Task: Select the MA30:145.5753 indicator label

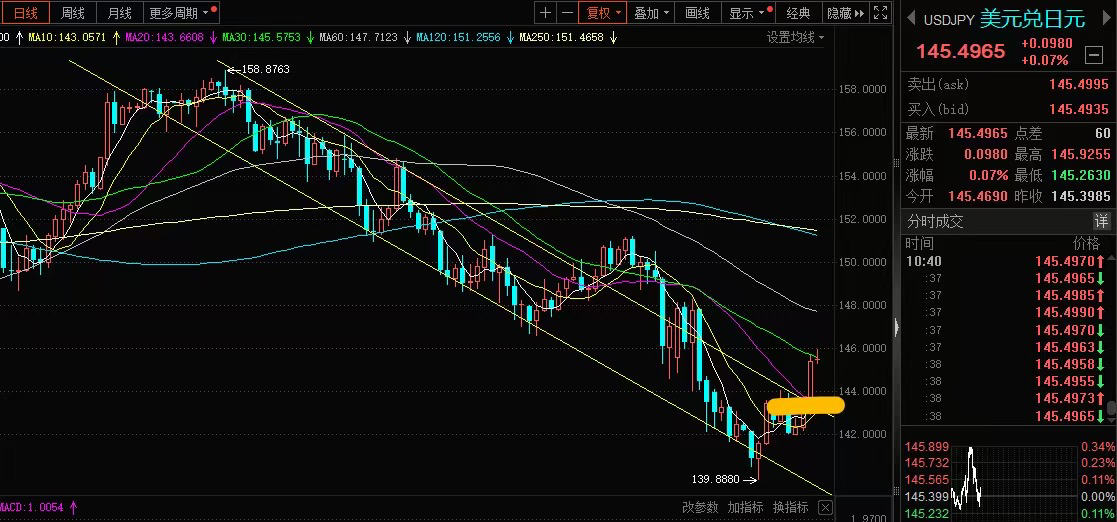Action: click(x=261, y=37)
